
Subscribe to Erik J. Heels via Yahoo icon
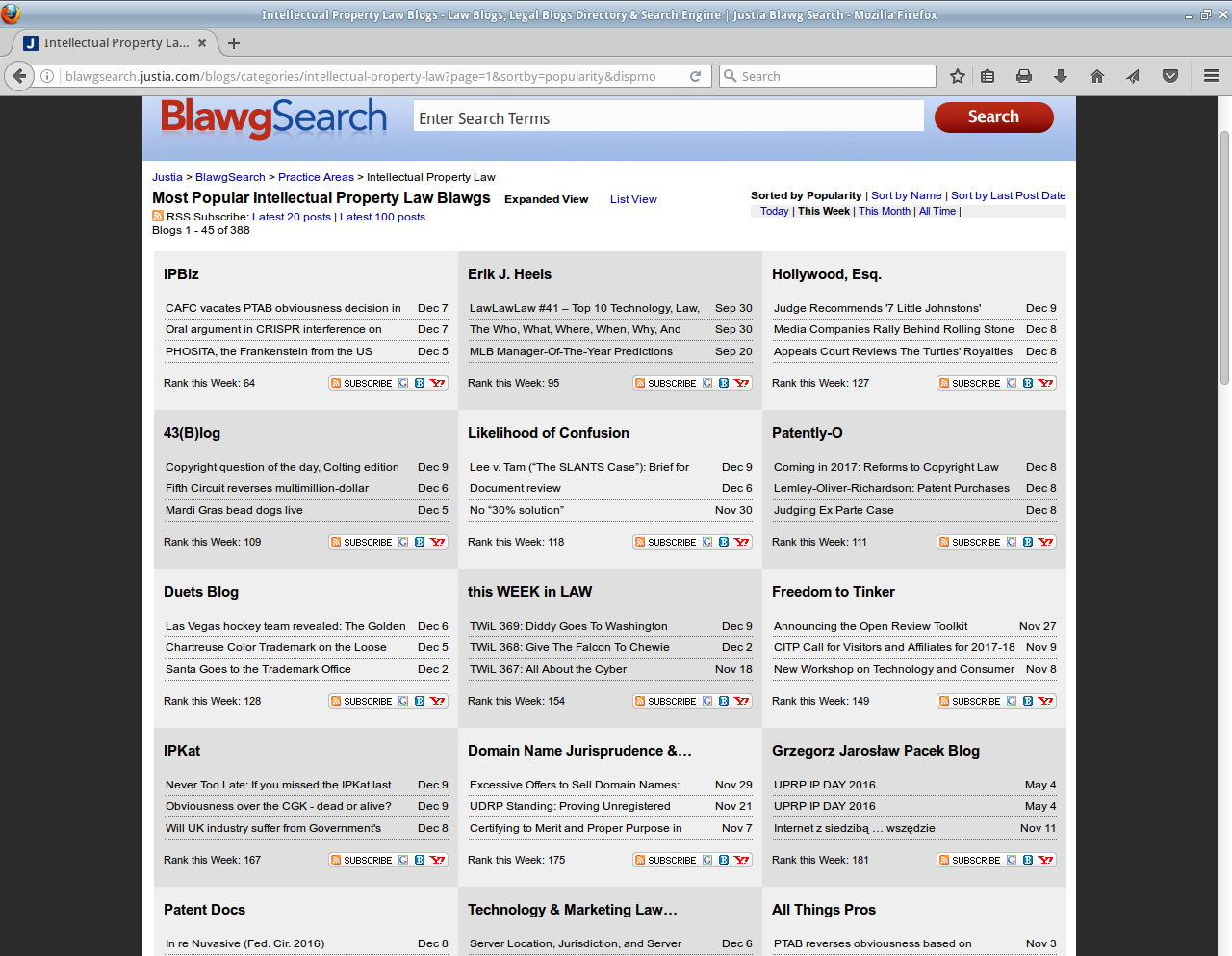tap(742, 383)
